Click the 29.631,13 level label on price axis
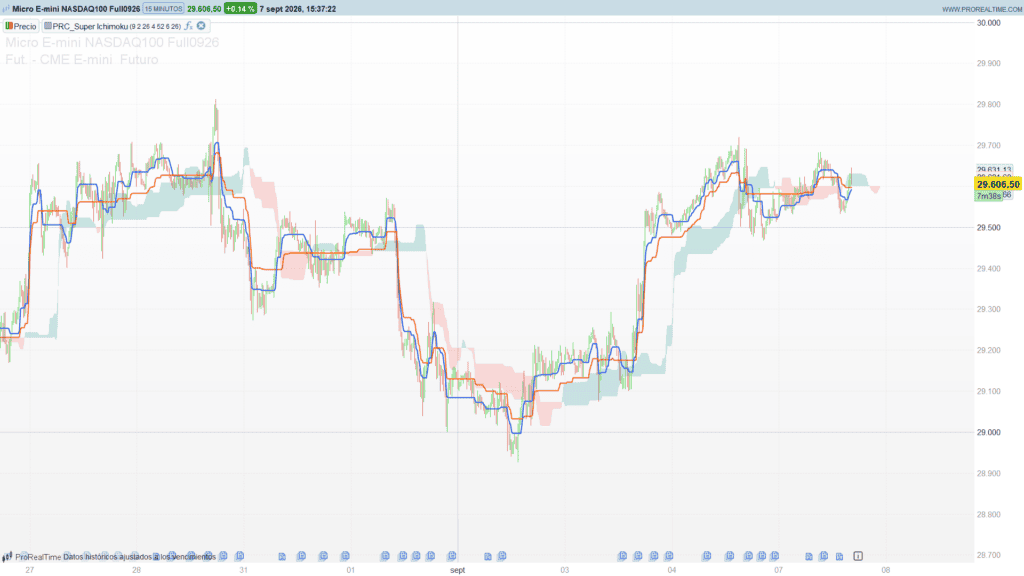This screenshot has width=1024, height=576. 994,170
